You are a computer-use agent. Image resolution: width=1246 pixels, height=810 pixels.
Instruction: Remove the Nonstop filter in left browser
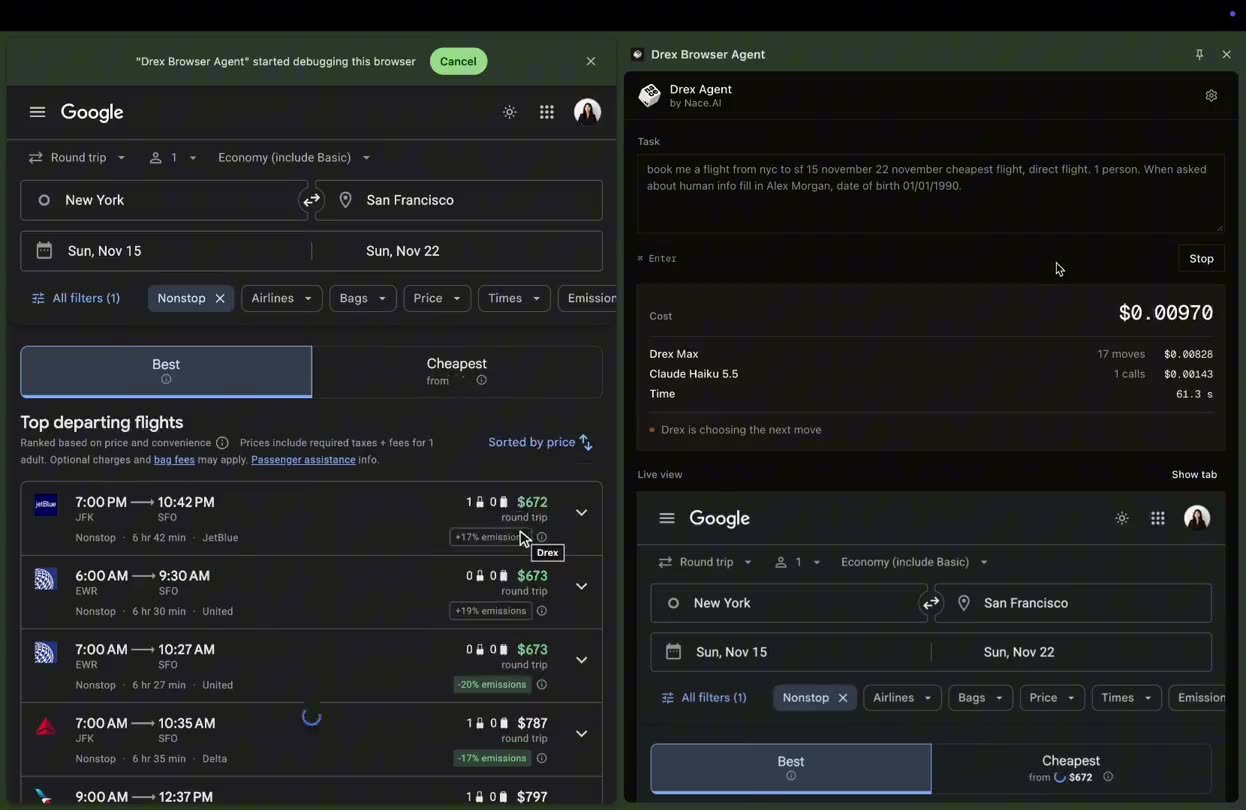click(220, 298)
